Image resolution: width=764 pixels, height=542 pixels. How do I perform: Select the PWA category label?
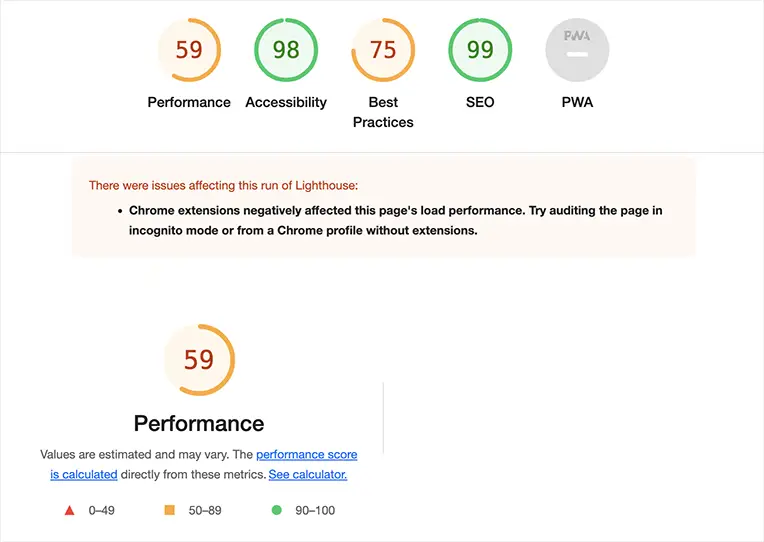click(x=577, y=102)
